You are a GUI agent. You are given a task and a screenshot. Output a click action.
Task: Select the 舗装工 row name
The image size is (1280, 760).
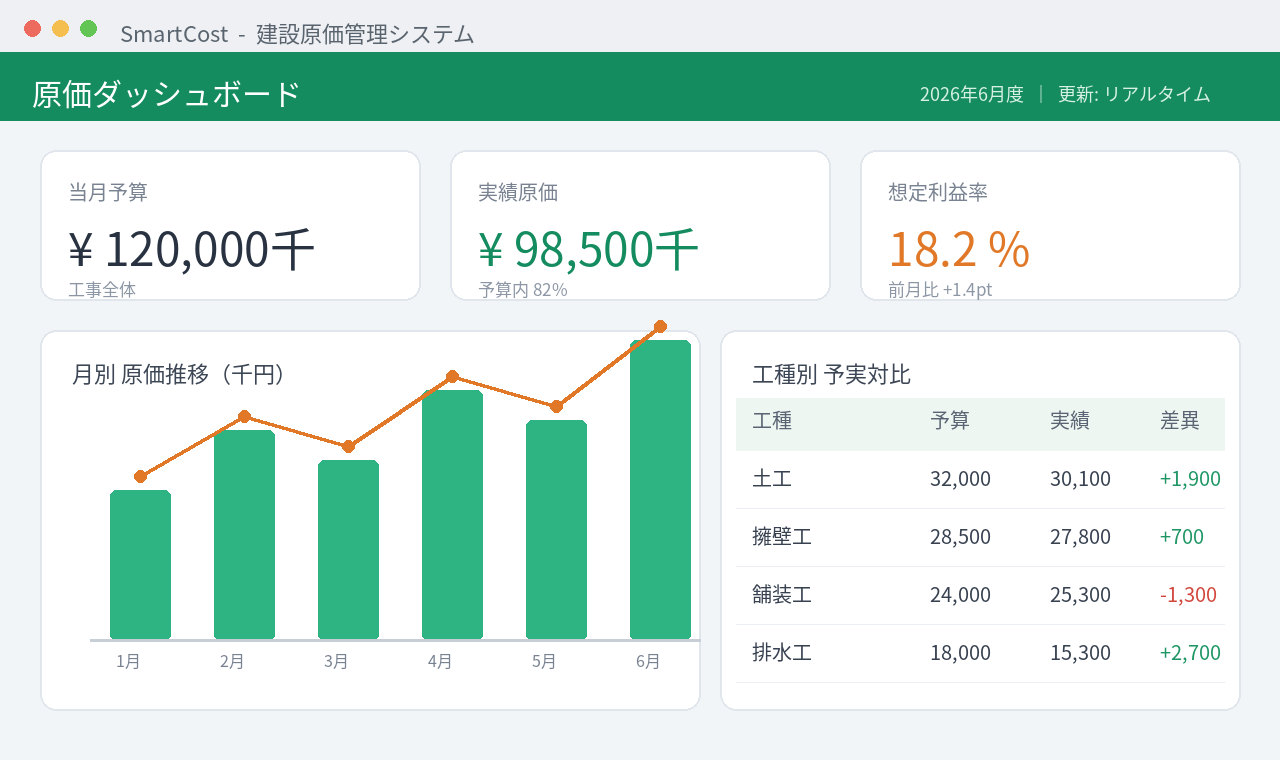click(x=782, y=595)
